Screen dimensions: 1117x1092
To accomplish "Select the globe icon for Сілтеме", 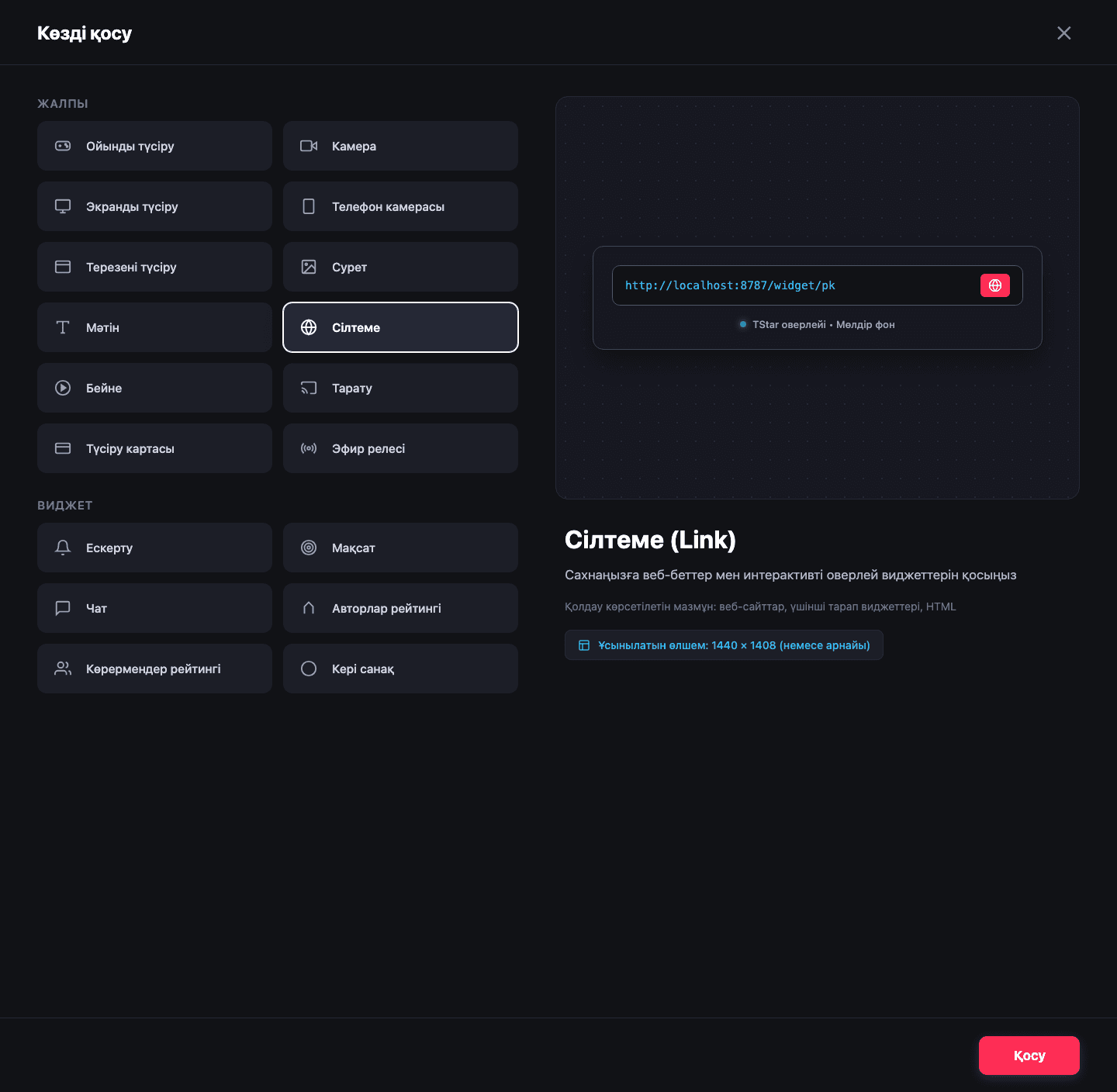I will [309, 327].
